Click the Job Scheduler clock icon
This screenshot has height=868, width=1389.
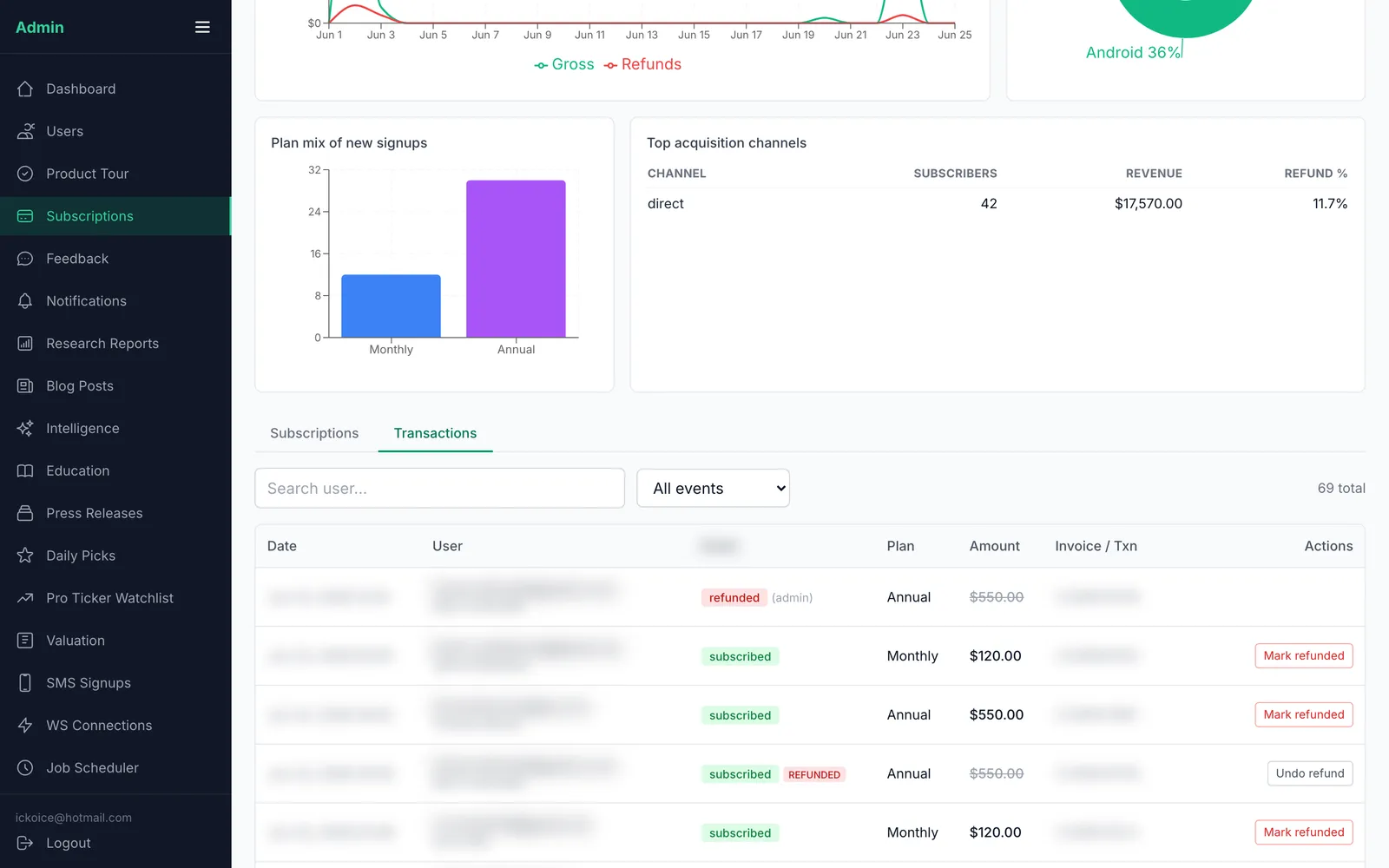coord(25,768)
